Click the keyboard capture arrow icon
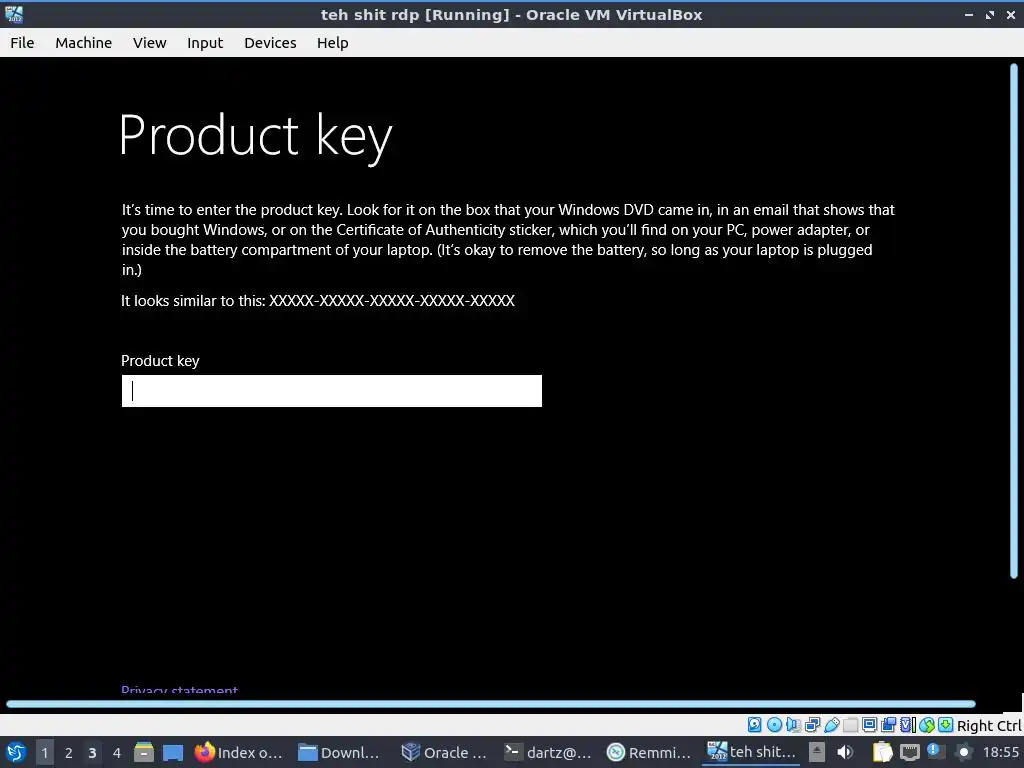Viewport: 1024px width, 768px height. point(946,724)
